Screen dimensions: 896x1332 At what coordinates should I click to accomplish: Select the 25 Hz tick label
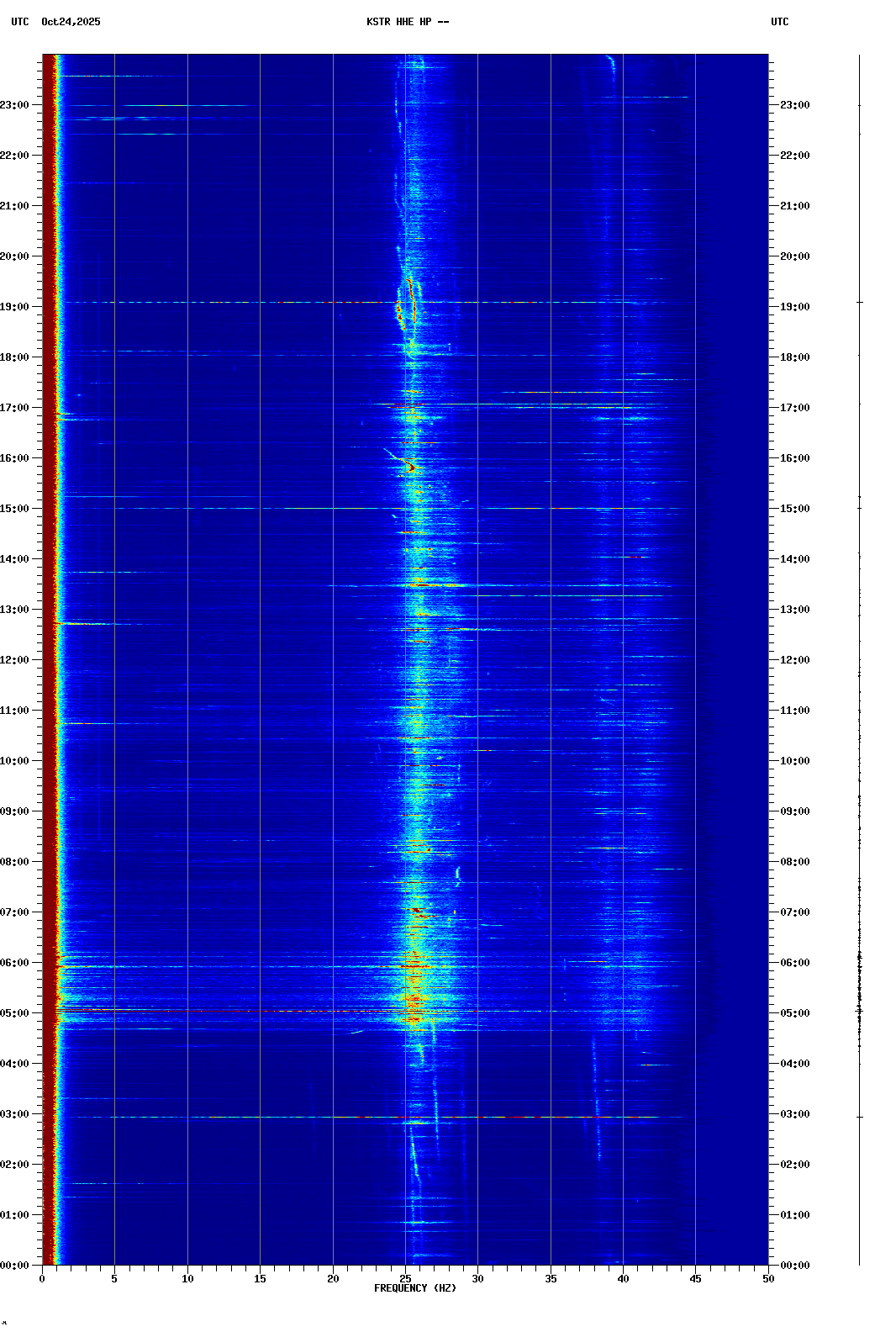(405, 1279)
